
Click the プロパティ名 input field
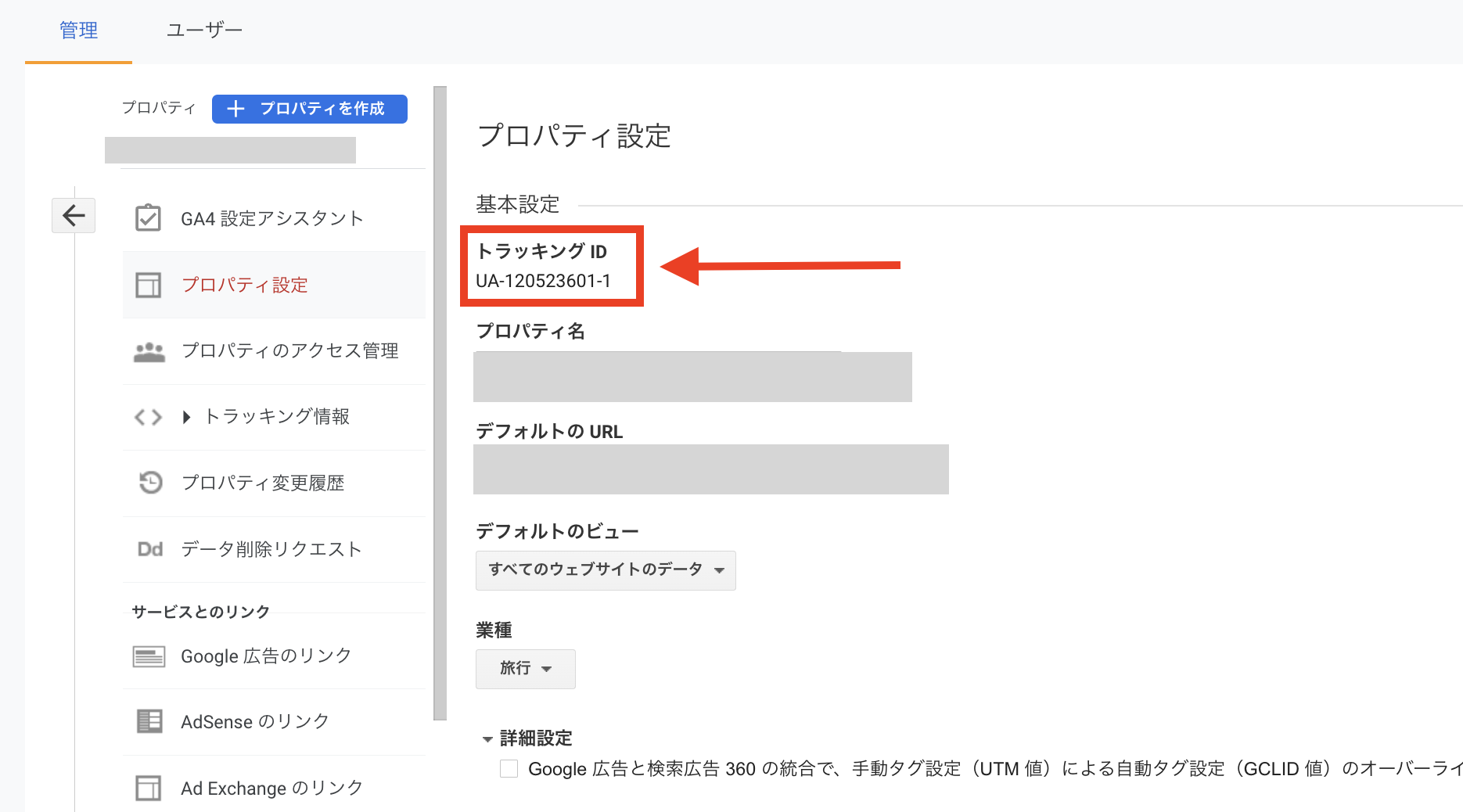[x=692, y=377]
